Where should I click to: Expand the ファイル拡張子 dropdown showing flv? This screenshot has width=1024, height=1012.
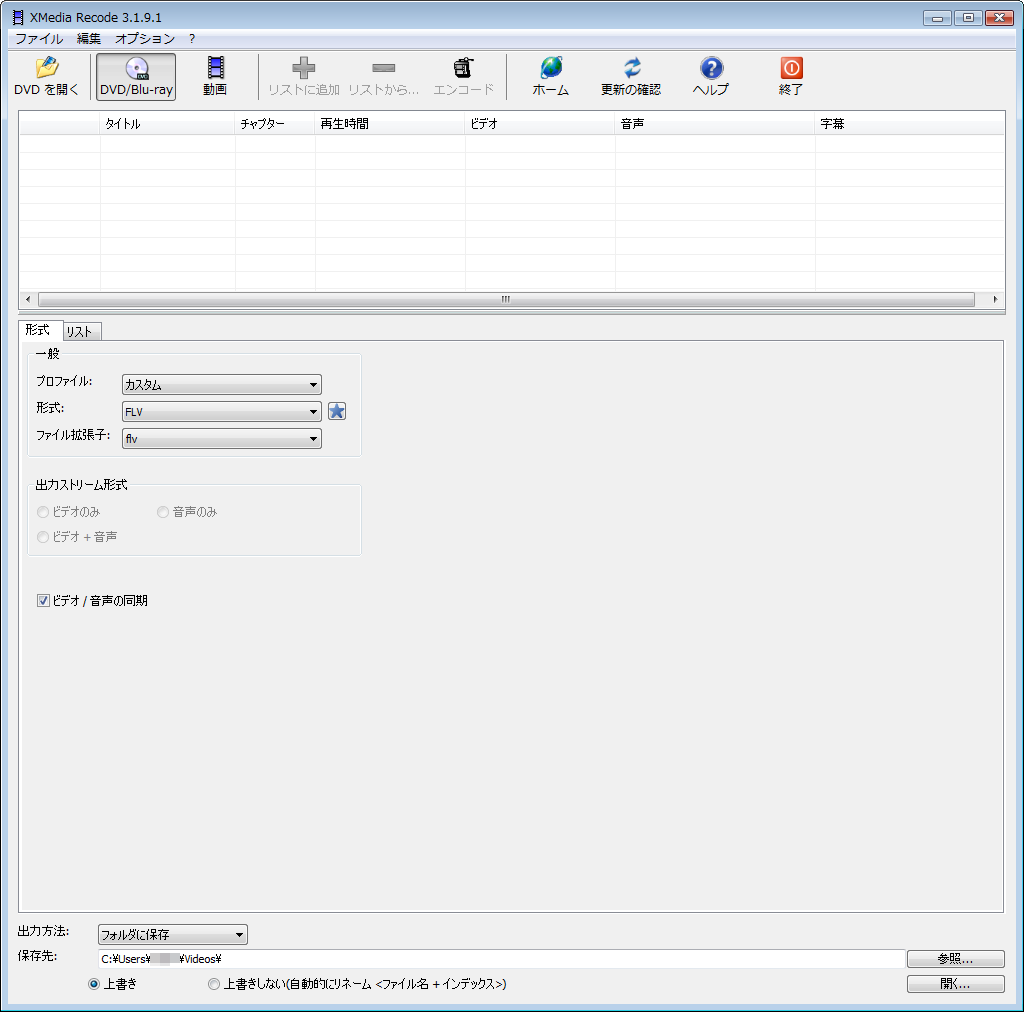(221, 439)
